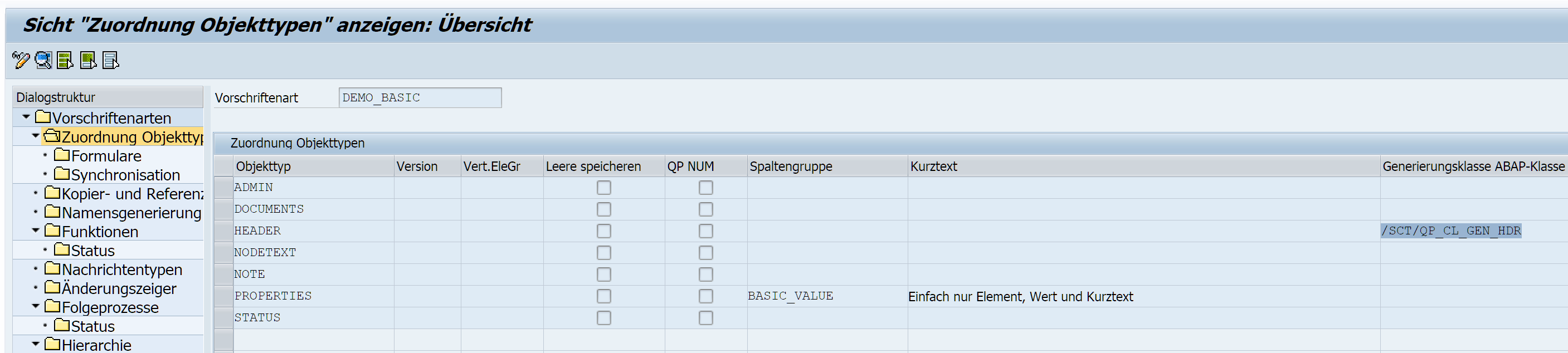Viewport: 1568px width, 353px height.
Task: Collapse the Vorschriftenarten tree node
Action: [x=26, y=117]
